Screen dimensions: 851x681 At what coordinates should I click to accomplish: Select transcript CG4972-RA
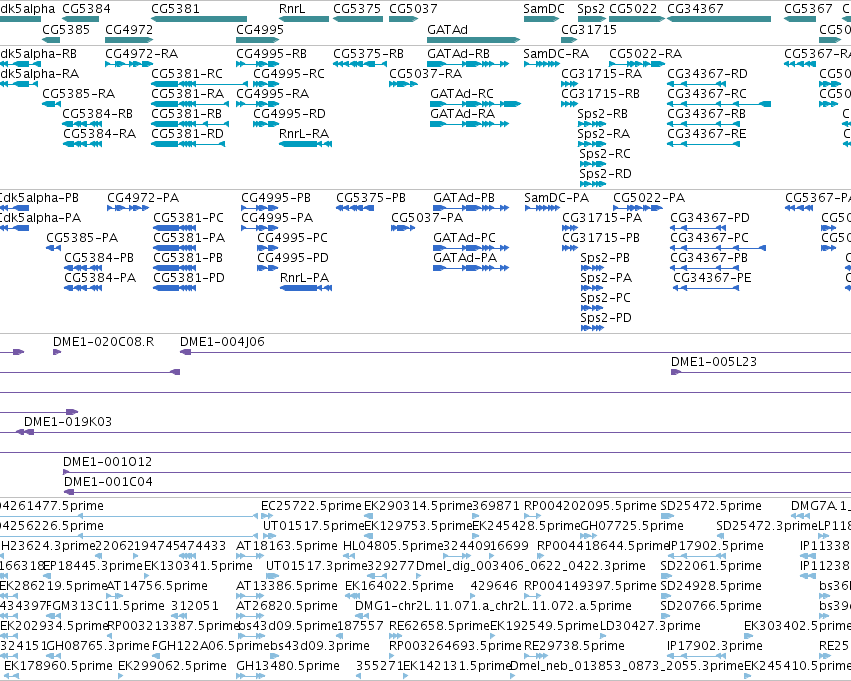(129, 64)
